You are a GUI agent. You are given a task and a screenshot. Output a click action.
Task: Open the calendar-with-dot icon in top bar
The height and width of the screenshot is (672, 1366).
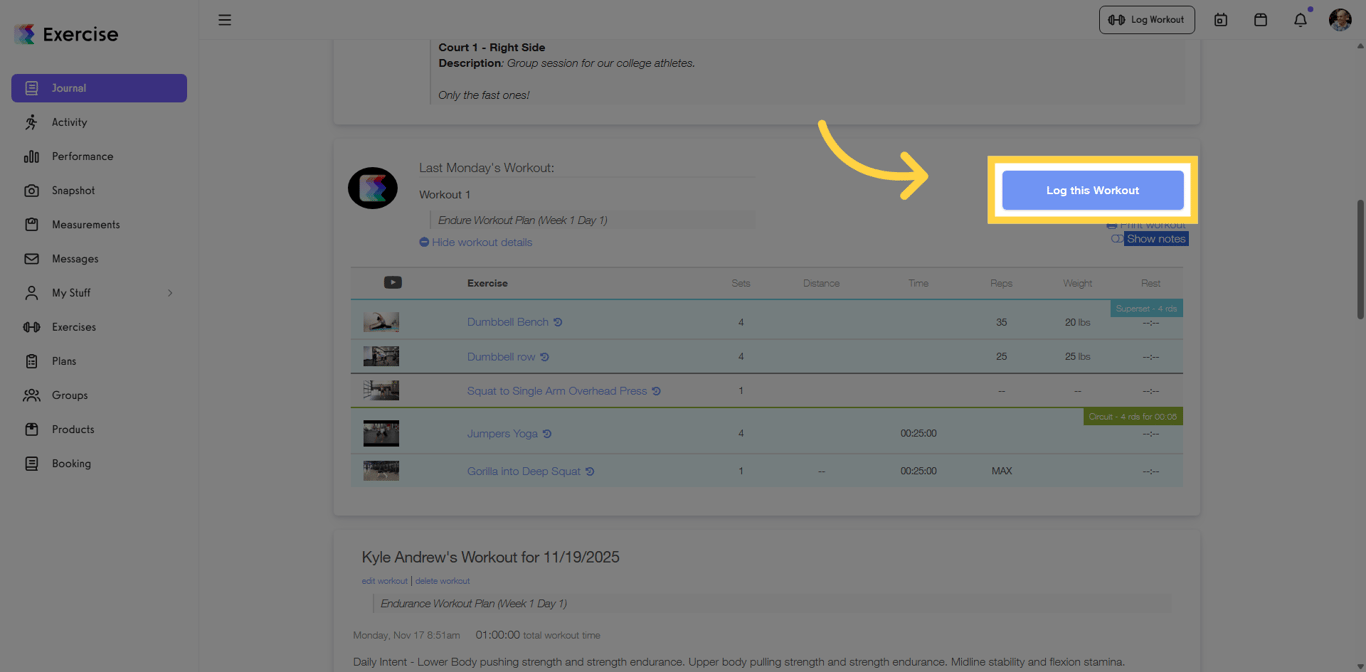pos(1220,20)
